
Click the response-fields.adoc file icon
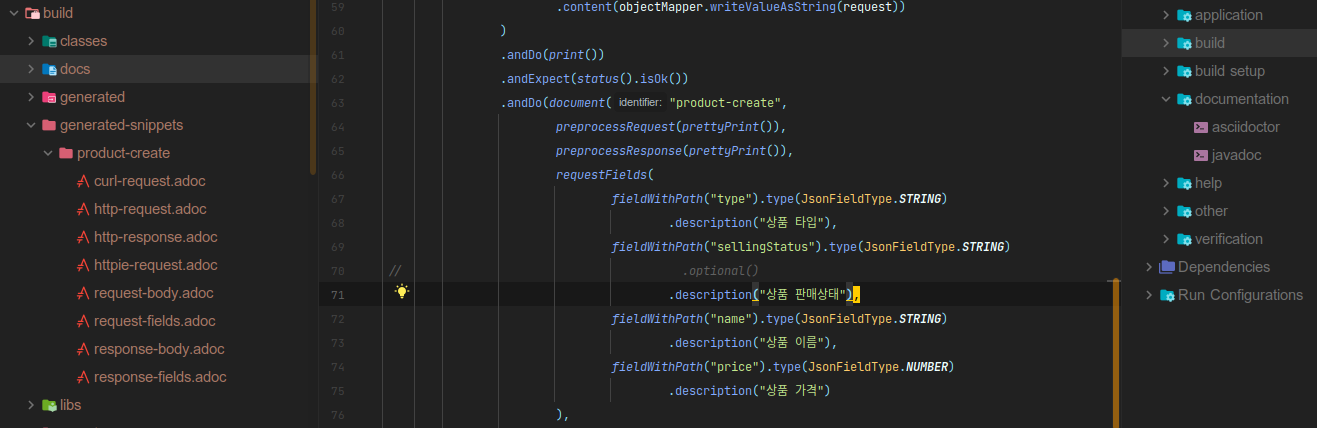click(x=83, y=377)
